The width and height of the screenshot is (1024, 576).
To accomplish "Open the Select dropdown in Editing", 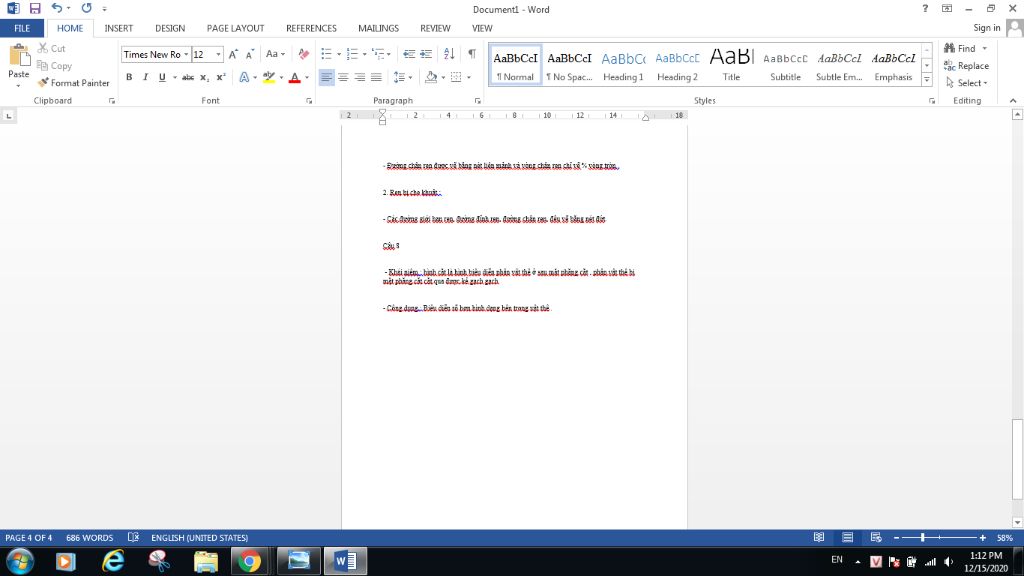I will coord(967,83).
